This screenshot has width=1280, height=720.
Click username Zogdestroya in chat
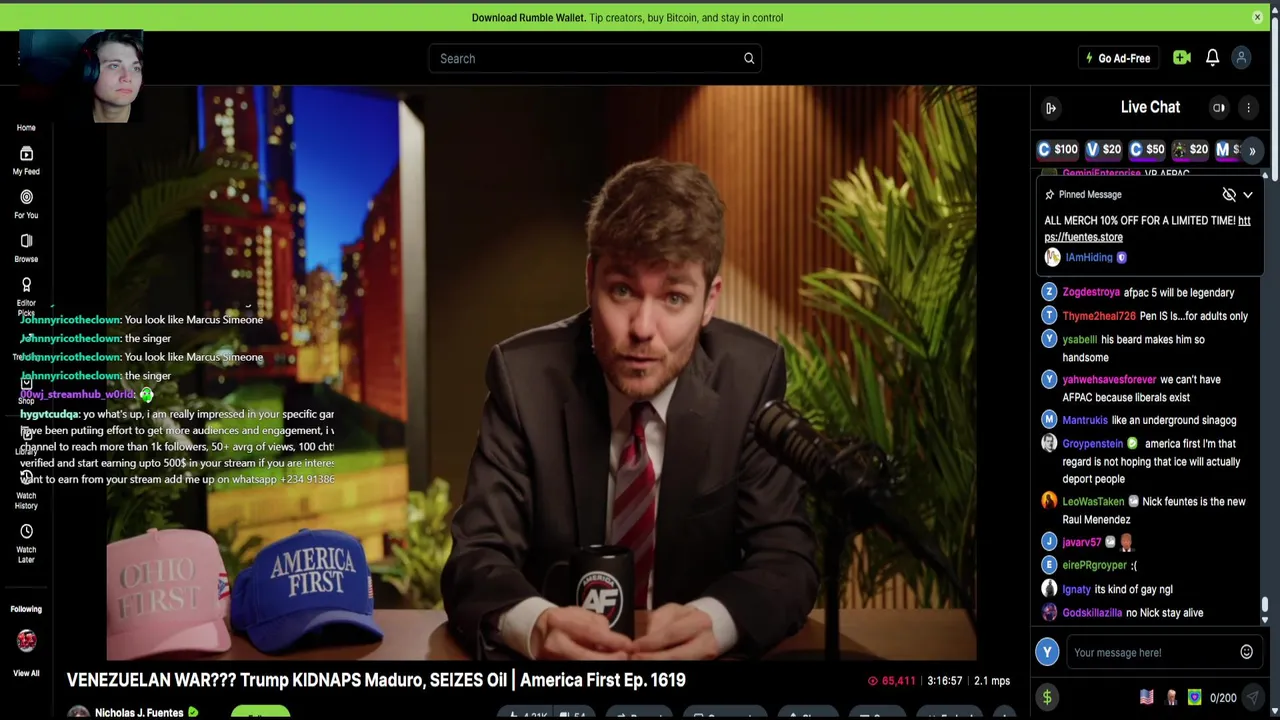point(1091,293)
